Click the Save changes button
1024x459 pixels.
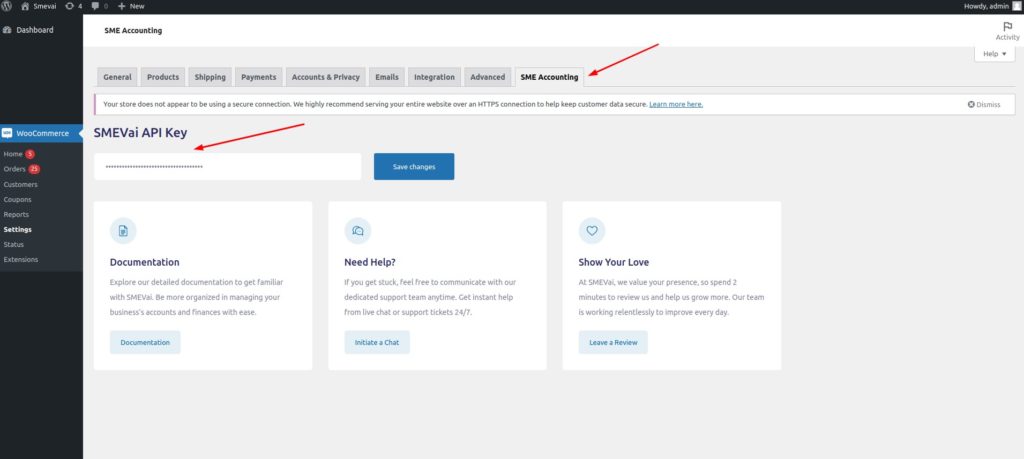414,166
